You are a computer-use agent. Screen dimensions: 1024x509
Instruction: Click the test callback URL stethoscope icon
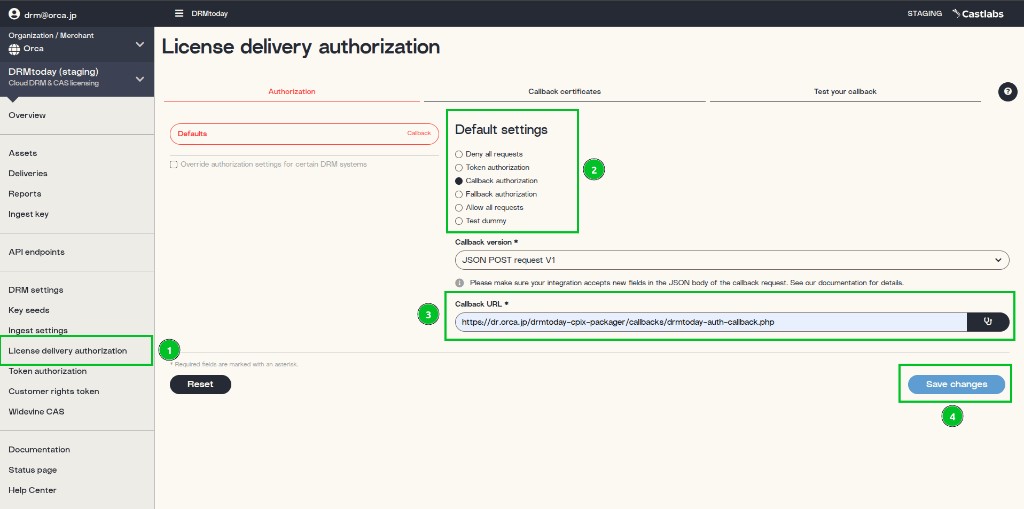point(988,321)
